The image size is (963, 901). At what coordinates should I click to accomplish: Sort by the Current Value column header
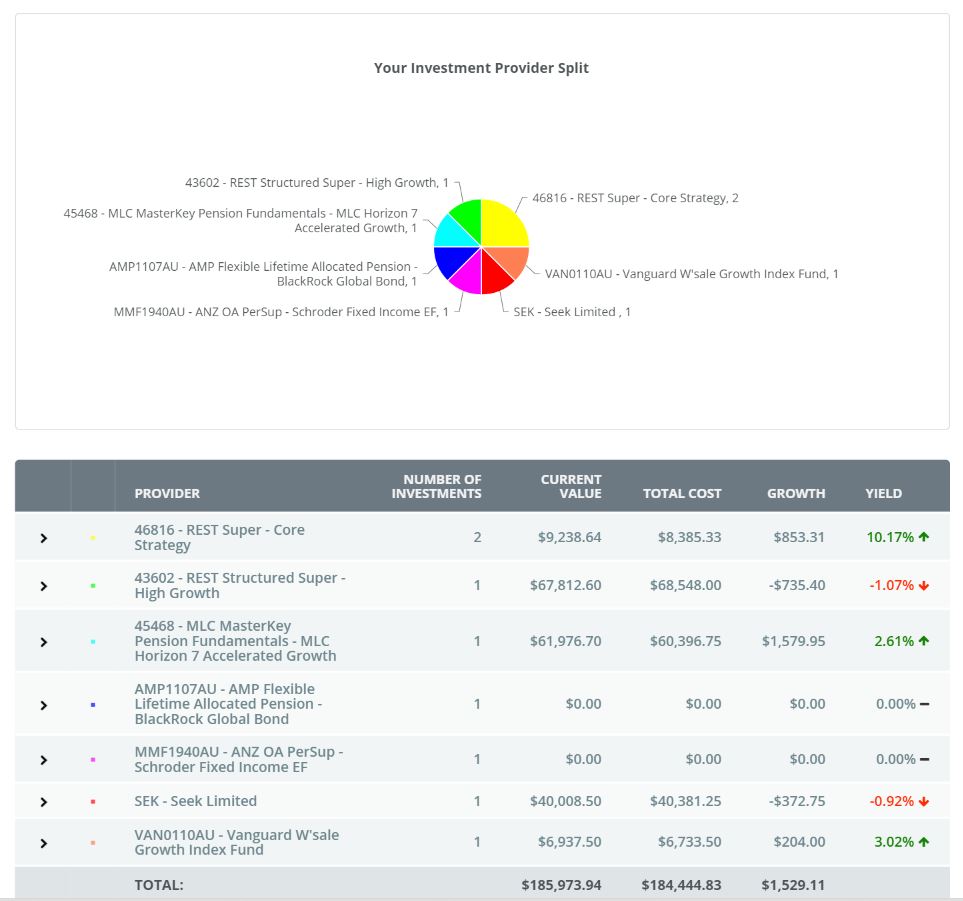571,486
